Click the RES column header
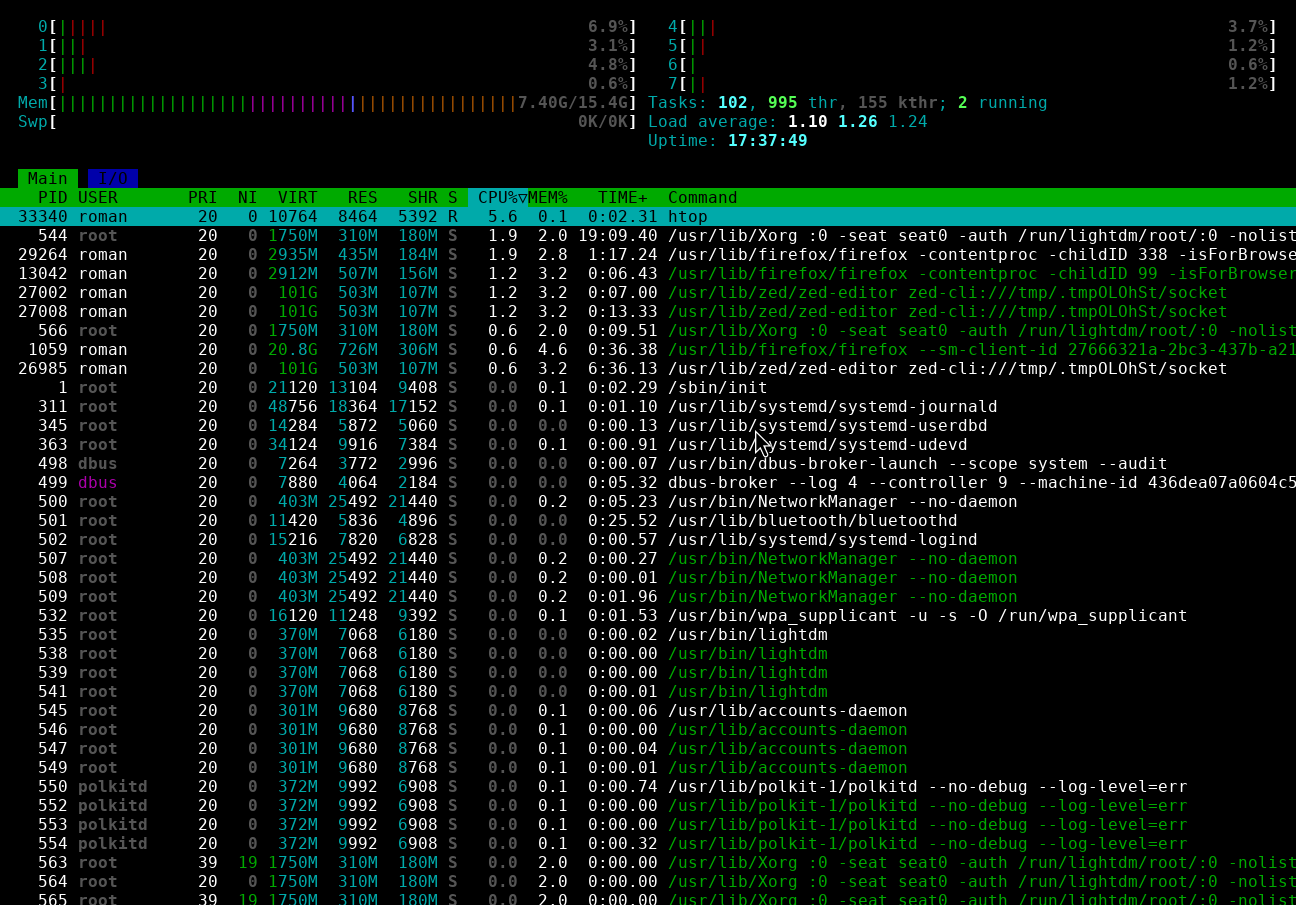This screenshot has width=1296, height=905. pos(362,198)
